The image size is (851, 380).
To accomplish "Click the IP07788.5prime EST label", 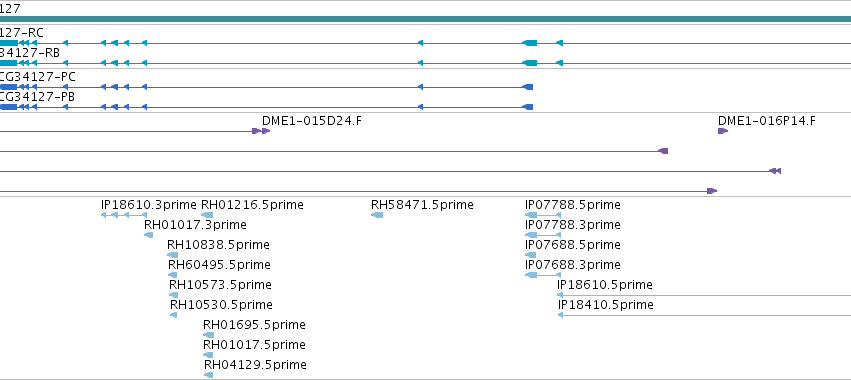I will (573, 205).
